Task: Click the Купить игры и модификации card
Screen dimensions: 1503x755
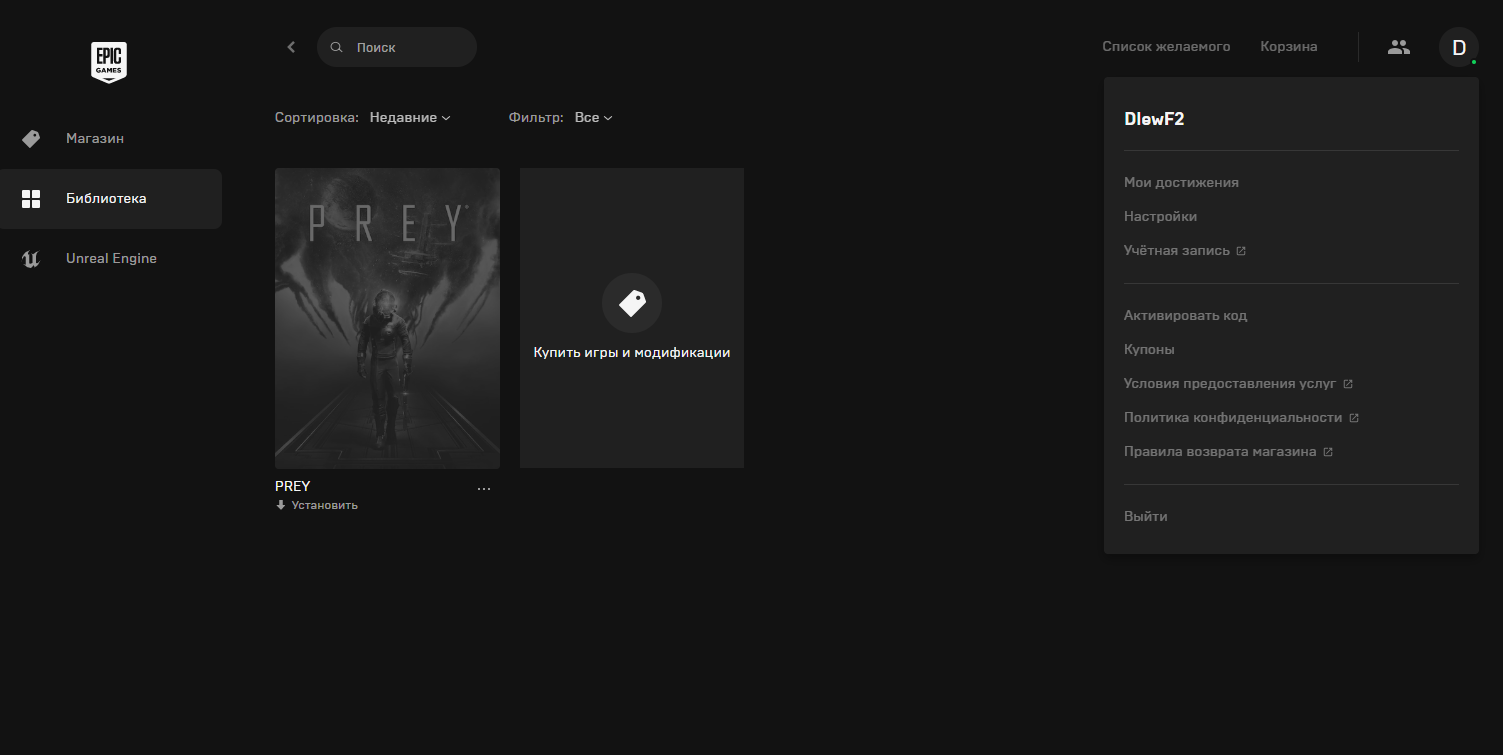Action: click(632, 318)
